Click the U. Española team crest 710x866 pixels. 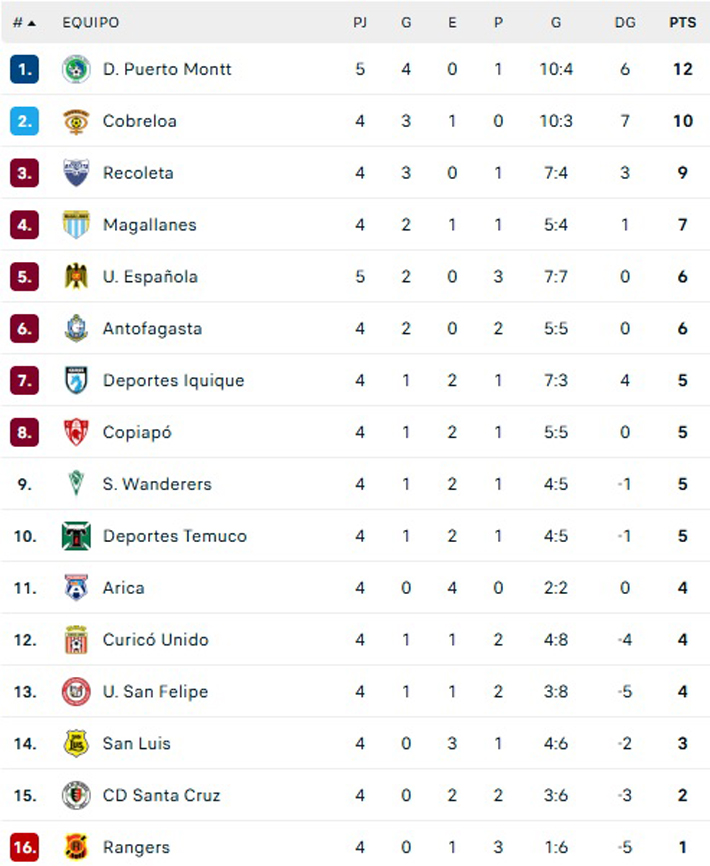point(76,277)
